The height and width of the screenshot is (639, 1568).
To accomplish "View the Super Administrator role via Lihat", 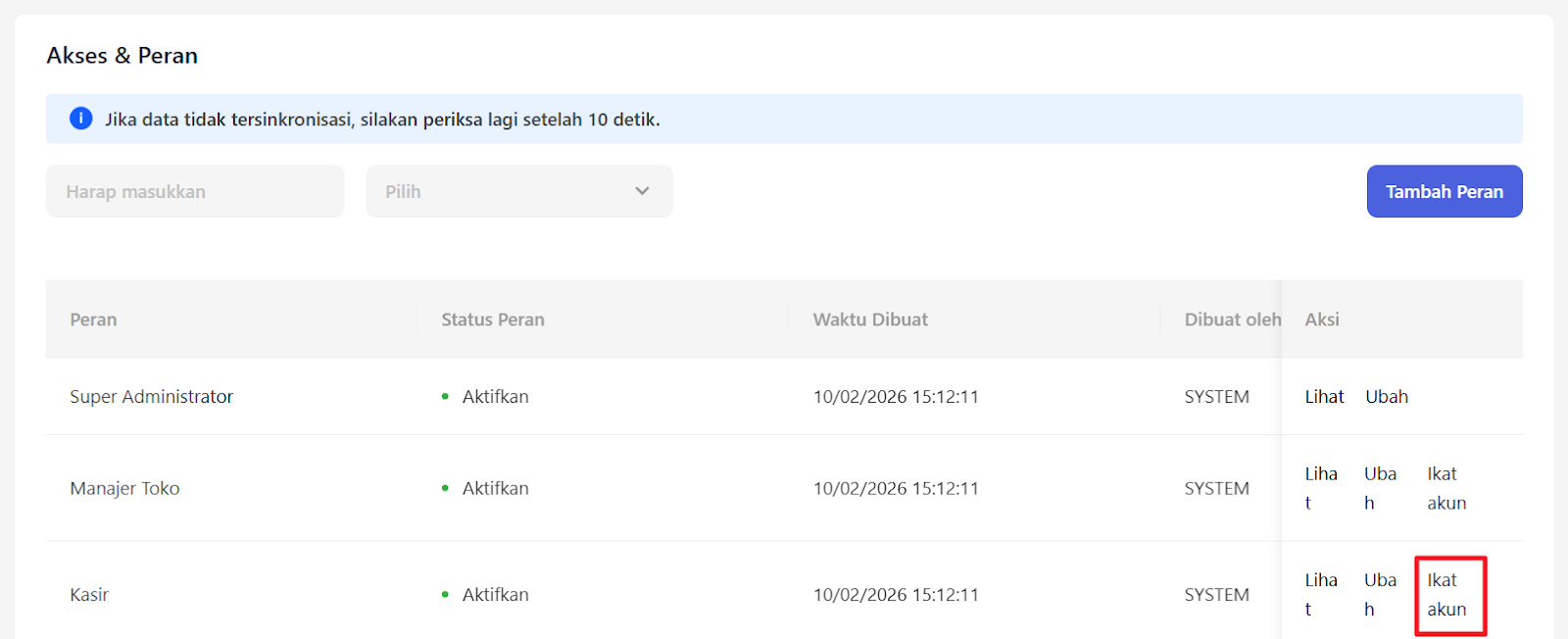I will 1324,397.
